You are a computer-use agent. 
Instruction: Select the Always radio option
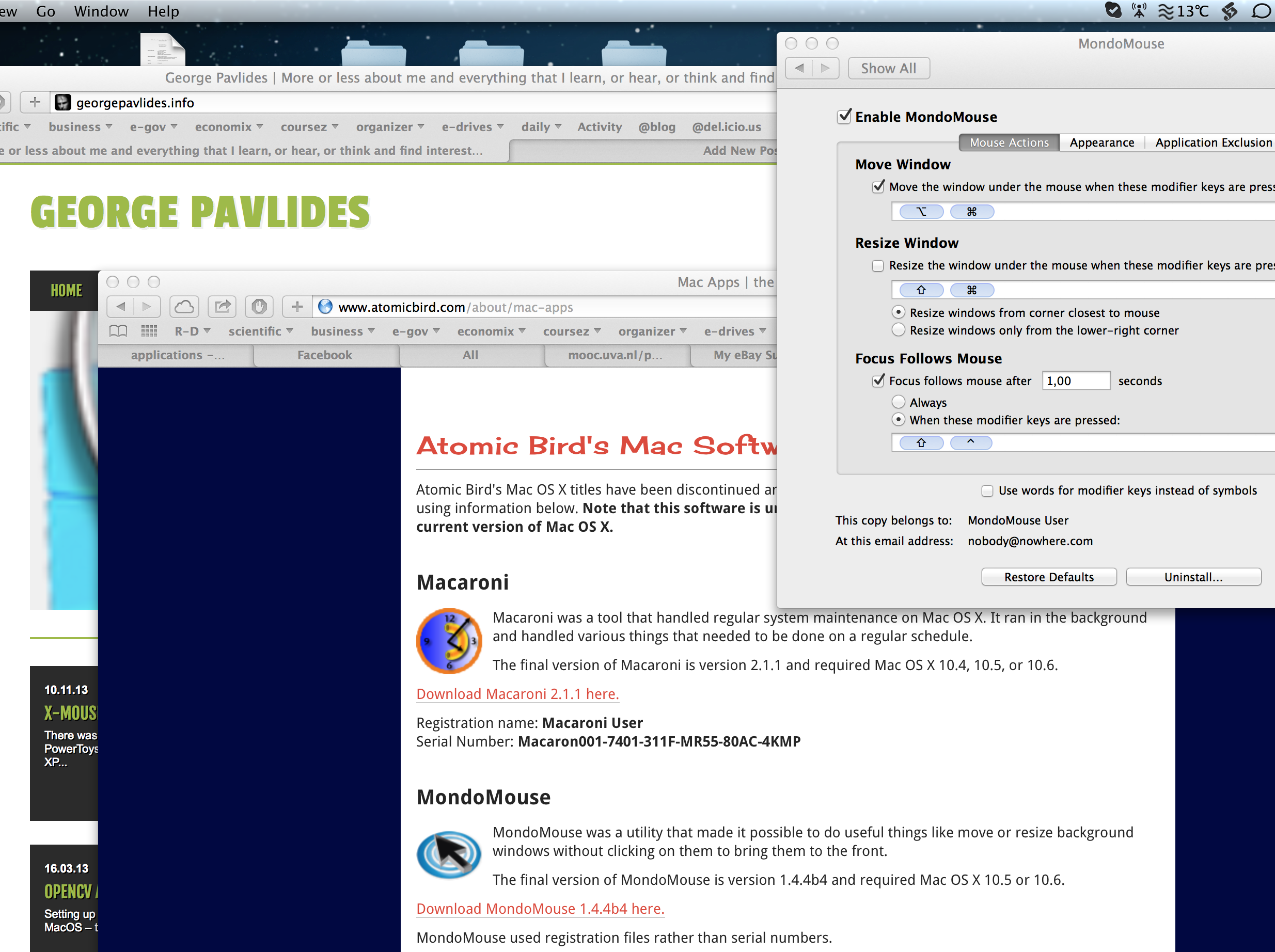click(x=898, y=402)
